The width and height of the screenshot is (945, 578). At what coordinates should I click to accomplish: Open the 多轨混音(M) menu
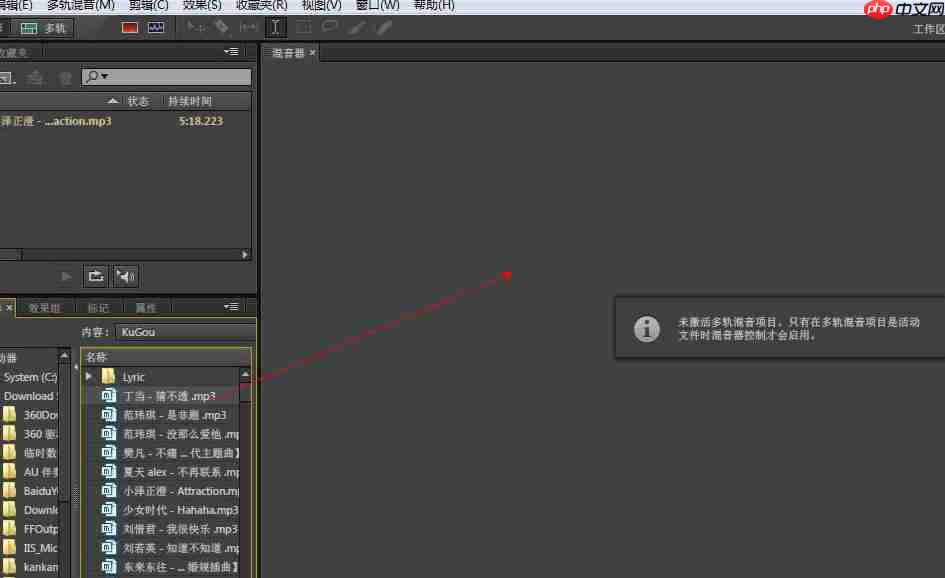(x=81, y=5)
